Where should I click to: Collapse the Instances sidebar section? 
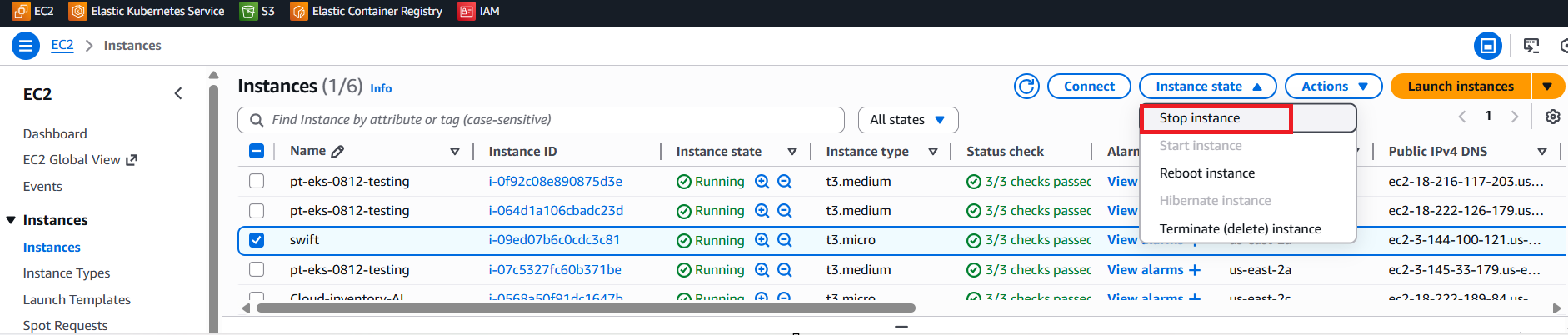coord(11,220)
